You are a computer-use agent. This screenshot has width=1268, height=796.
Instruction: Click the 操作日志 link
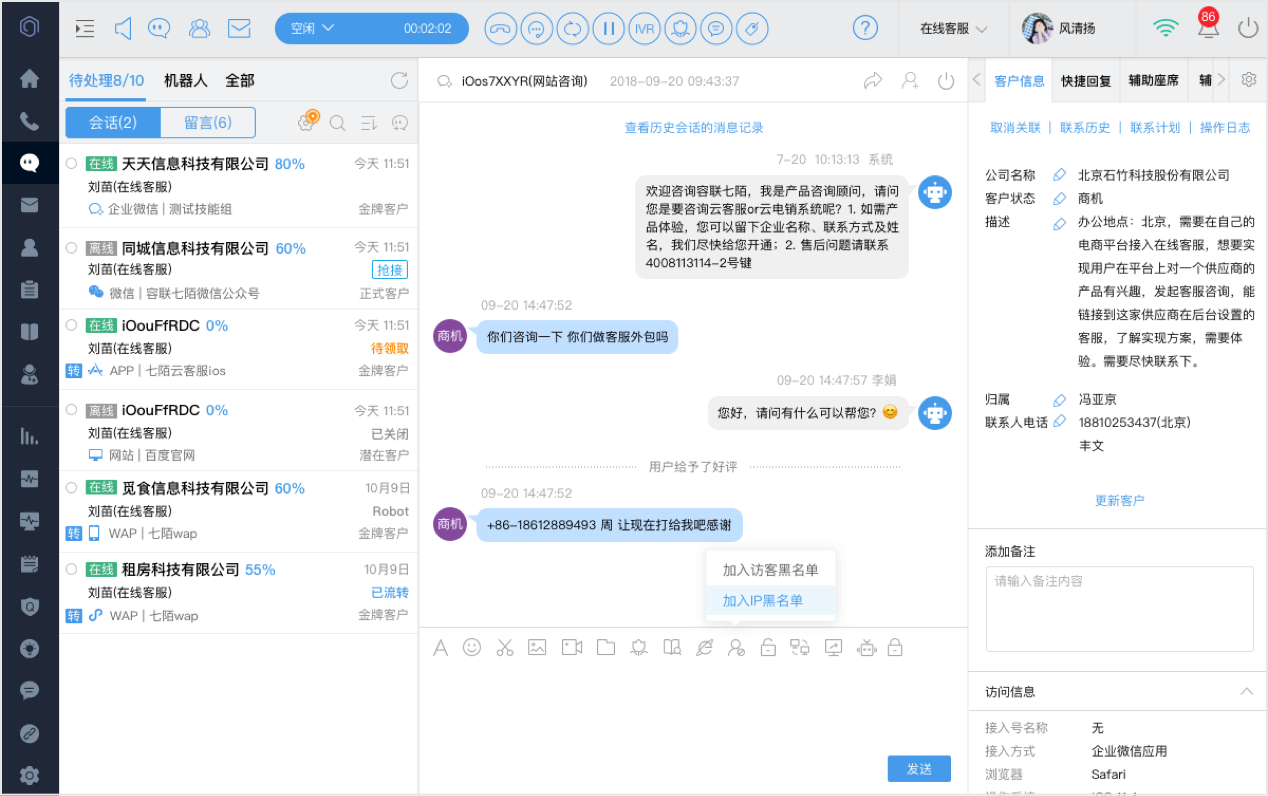(1225, 127)
